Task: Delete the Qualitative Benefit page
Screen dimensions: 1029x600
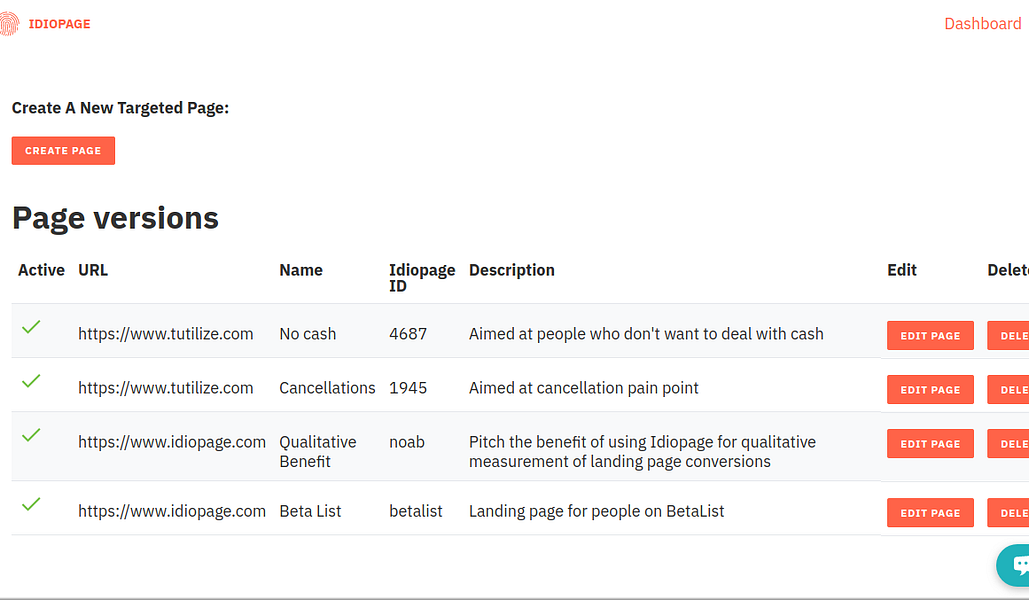Action: [x=1008, y=444]
